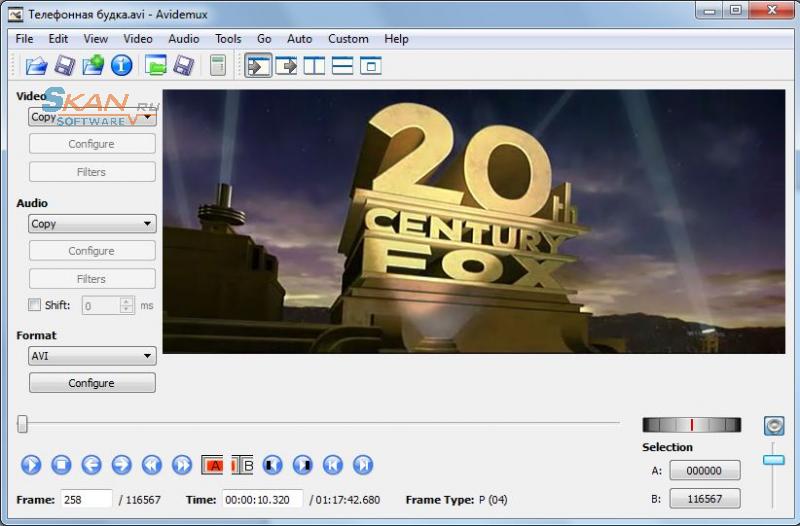Screen dimensions: 800x526
Task: Click the Append video icon with green plus
Action: [93, 66]
